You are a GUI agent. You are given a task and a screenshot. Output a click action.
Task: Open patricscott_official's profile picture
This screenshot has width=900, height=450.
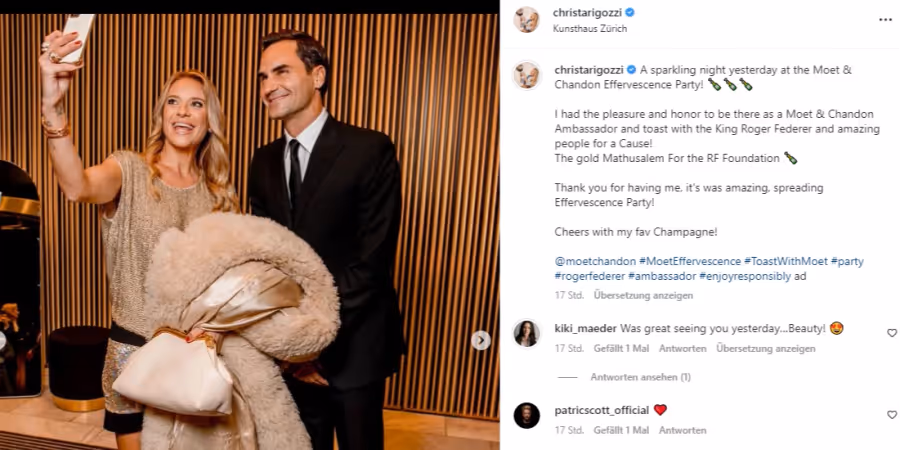[x=526, y=416]
